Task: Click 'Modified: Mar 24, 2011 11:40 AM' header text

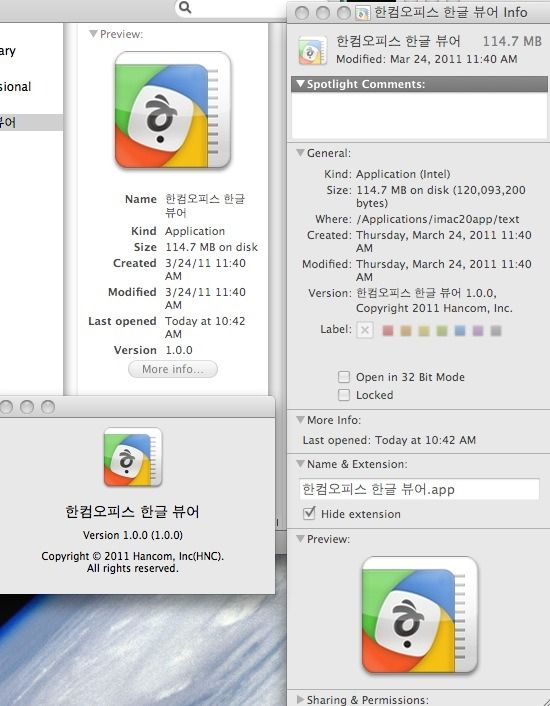Action: [x=427, y=59]
